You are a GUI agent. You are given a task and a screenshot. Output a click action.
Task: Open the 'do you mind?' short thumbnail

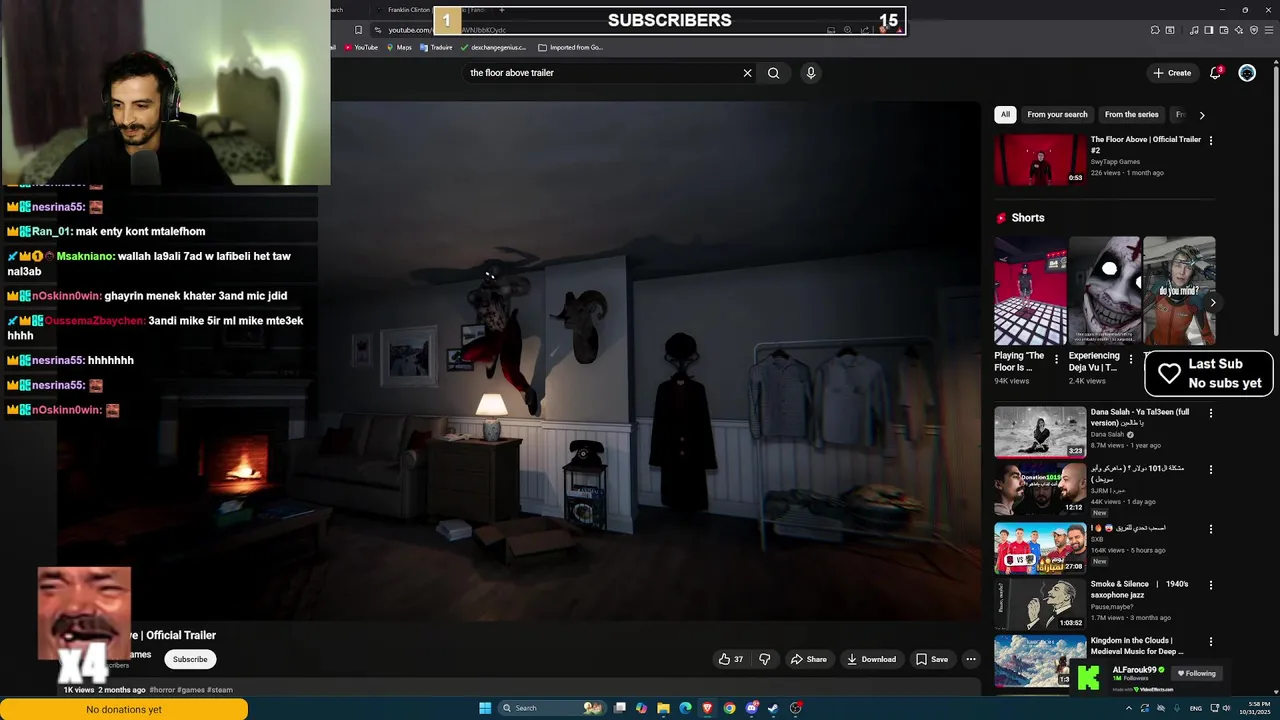pyautogui.click(x=1179, y=291)
